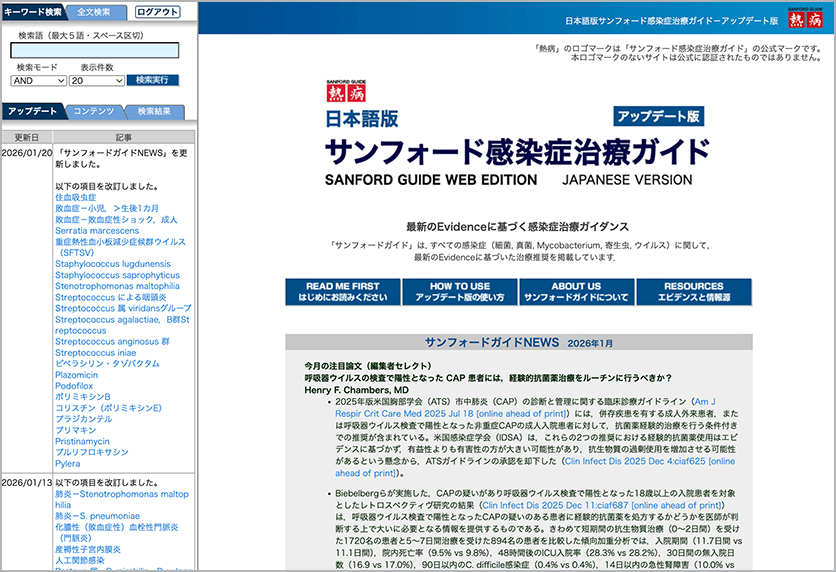Open the 人工関節感染 link
The height and width of the screenshot is (572, 836).
click(80, 560)
